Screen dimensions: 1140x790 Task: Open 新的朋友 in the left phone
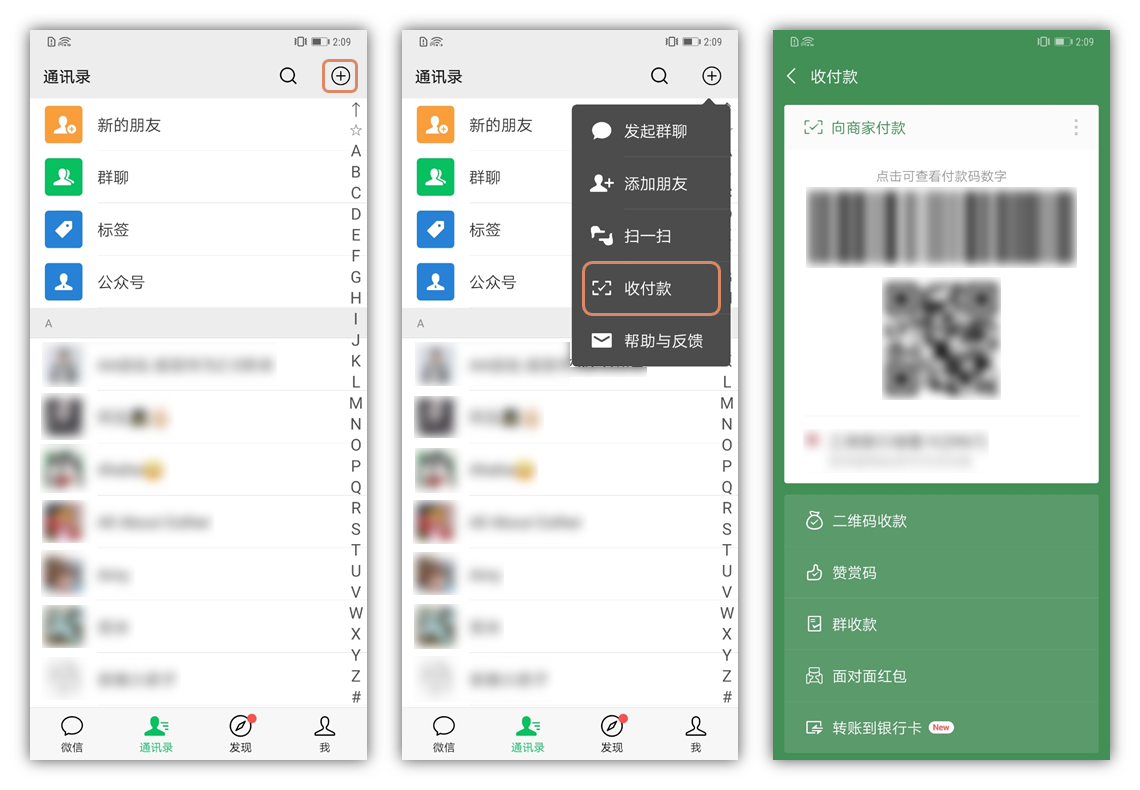click(189, 125)
